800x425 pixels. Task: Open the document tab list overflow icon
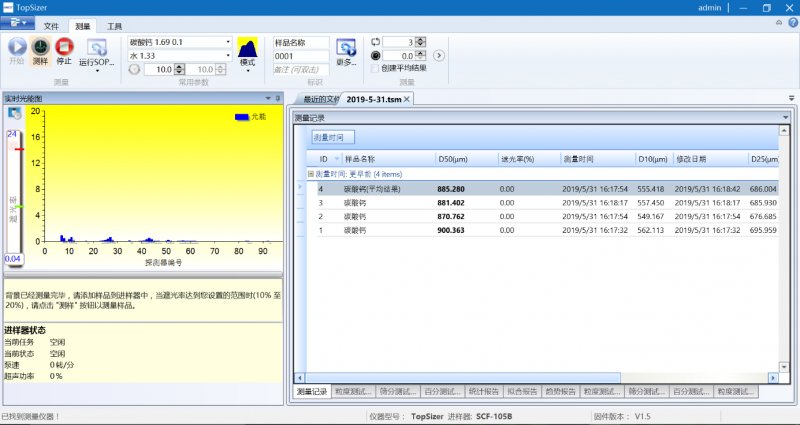point(791,98)
